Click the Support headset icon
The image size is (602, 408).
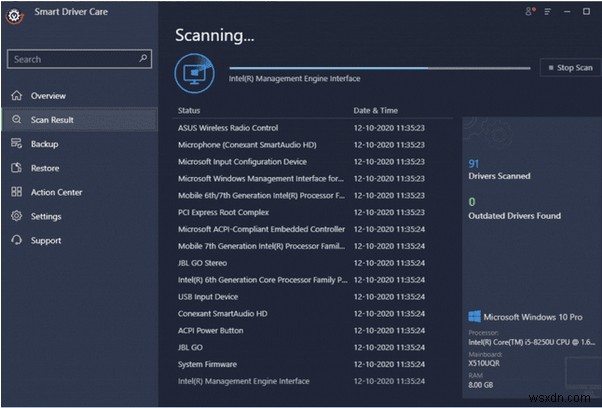click(17, 240)
